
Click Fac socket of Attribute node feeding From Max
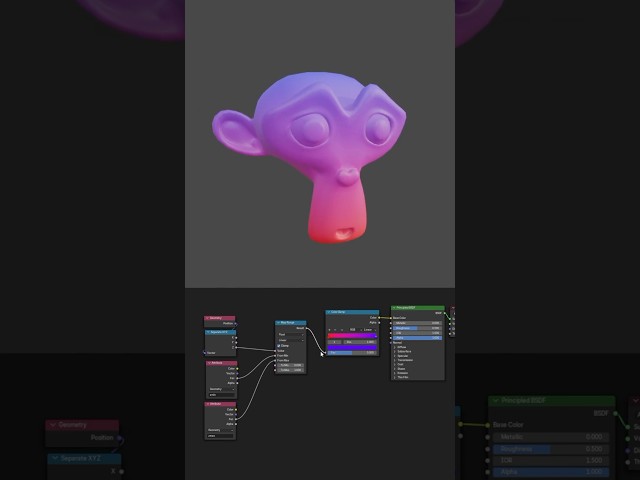pos(236,419)
